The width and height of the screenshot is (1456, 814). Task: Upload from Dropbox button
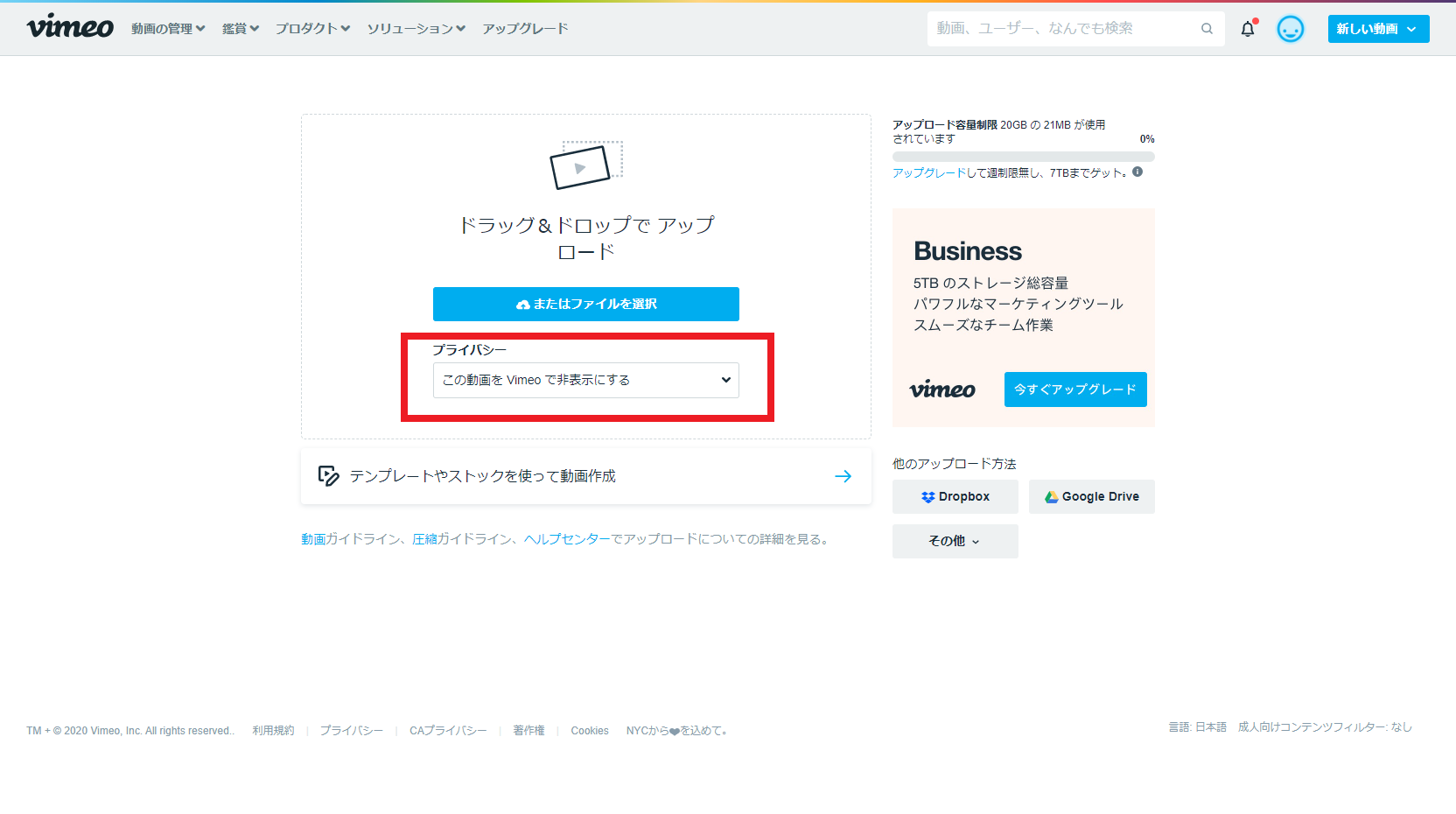(955, 496)
